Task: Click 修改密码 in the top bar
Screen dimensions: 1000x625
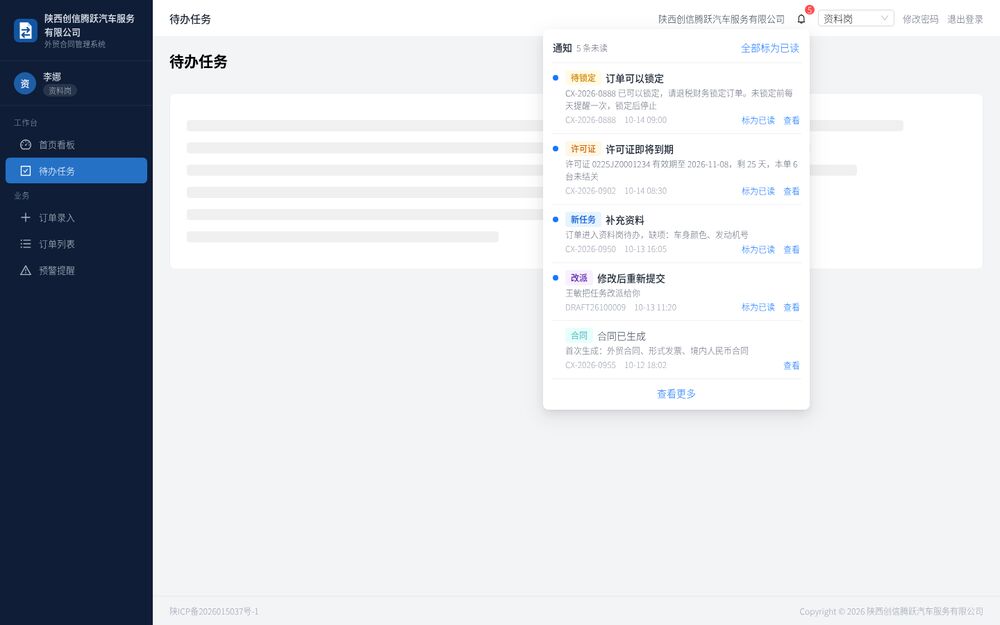Action: click(920, 19)
